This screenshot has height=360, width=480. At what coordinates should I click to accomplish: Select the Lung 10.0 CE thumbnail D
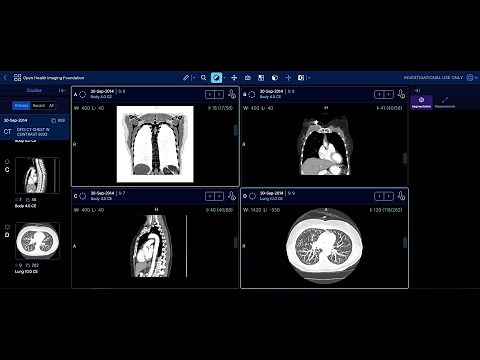point(37,241)
